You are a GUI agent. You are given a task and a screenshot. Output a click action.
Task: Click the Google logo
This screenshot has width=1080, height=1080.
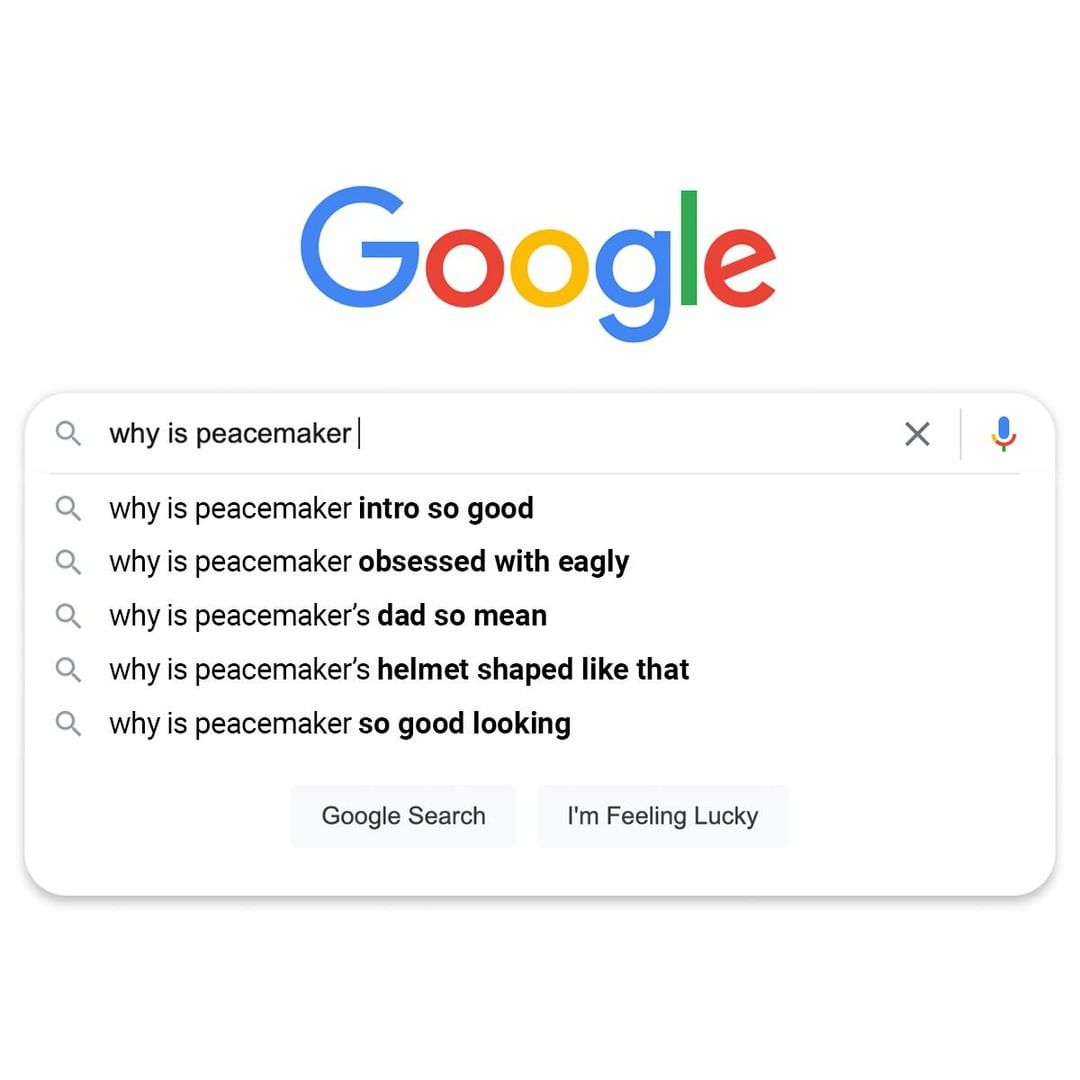click(538, 258)
